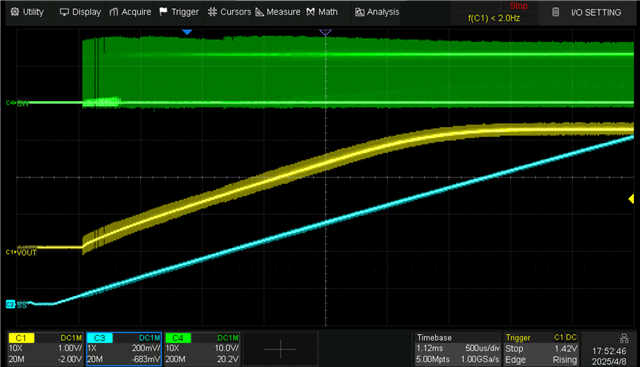Click the Acquire waveform icon
Image resolution: width=640 pixels, height=367 pixels.
(114, 12)
